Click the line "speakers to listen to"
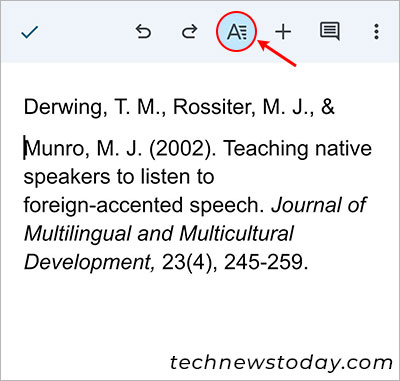 click(119, 177)
